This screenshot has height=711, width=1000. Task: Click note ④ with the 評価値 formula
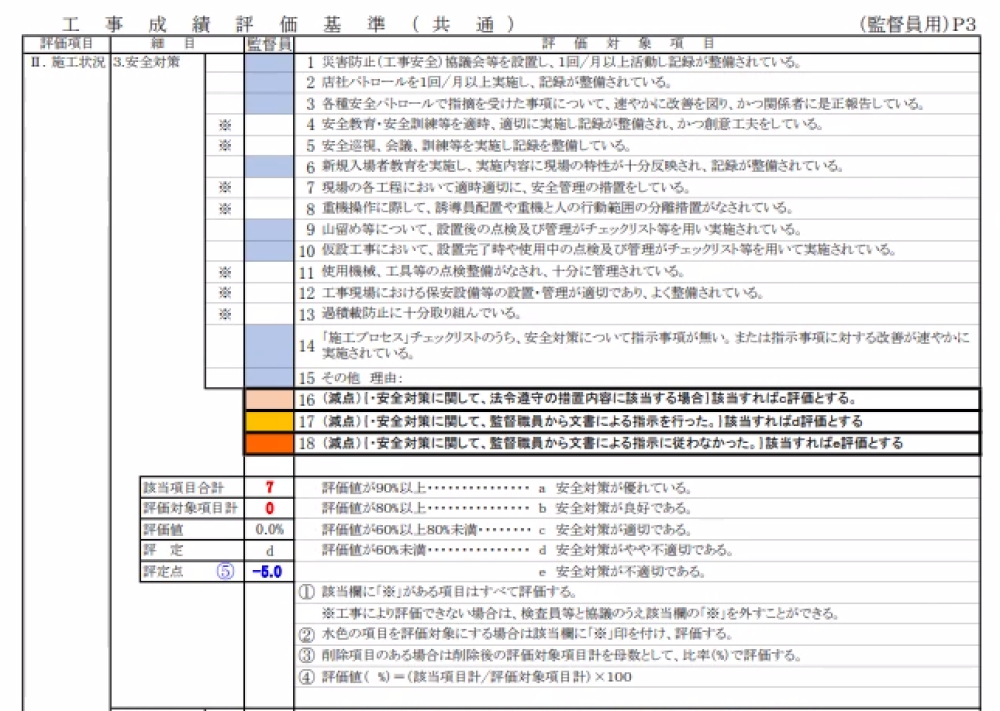coord(465,677)
